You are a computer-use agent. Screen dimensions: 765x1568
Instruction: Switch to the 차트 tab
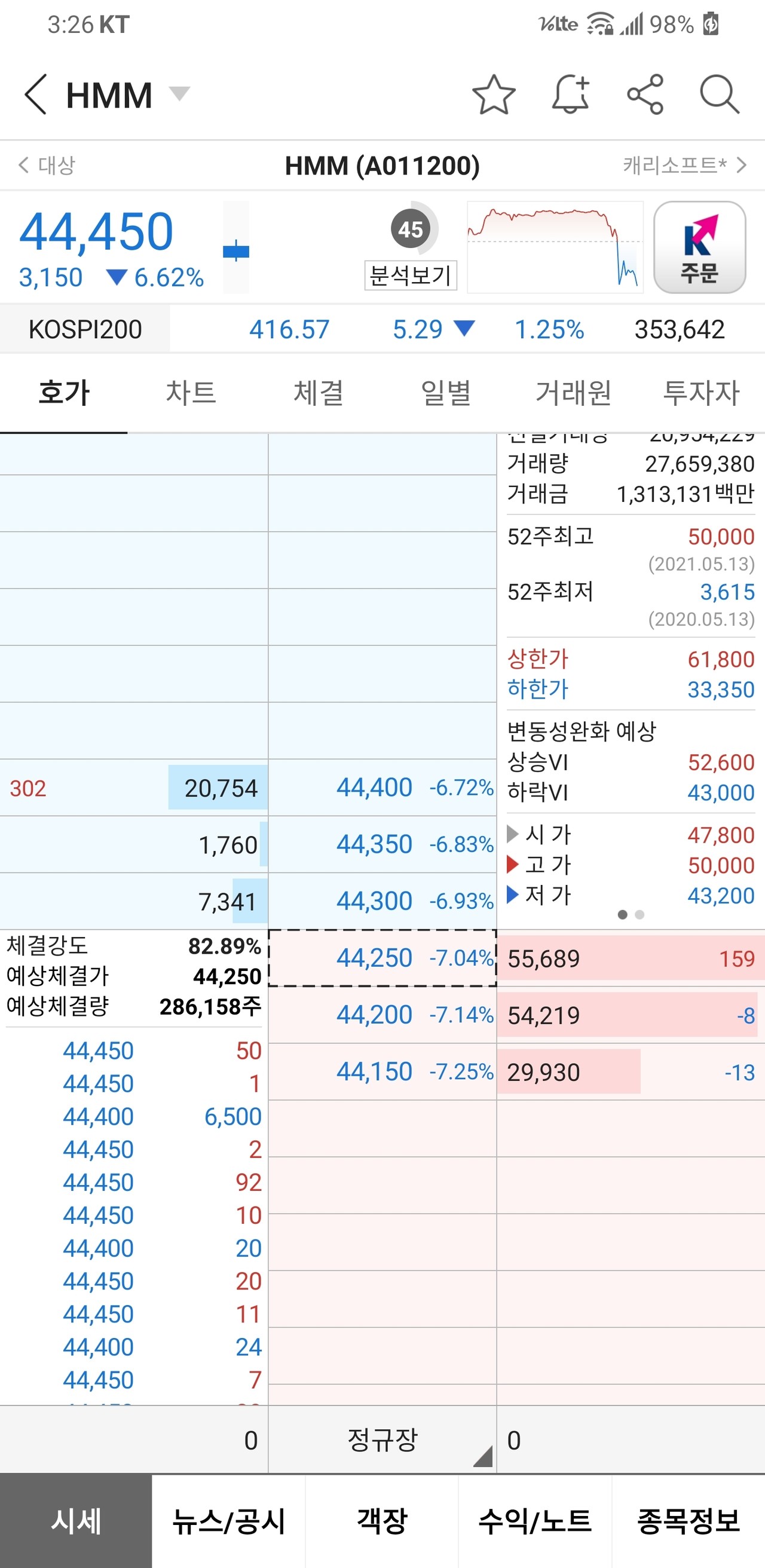[191, 393]
